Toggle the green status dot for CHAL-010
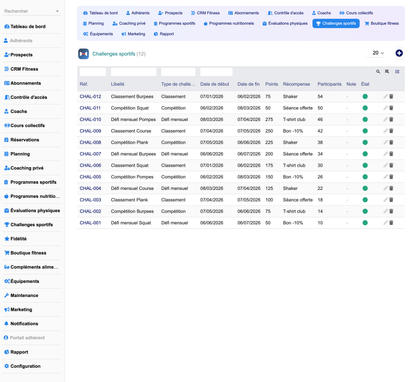Viewport: 416px width, 382px height. [365, 119]
